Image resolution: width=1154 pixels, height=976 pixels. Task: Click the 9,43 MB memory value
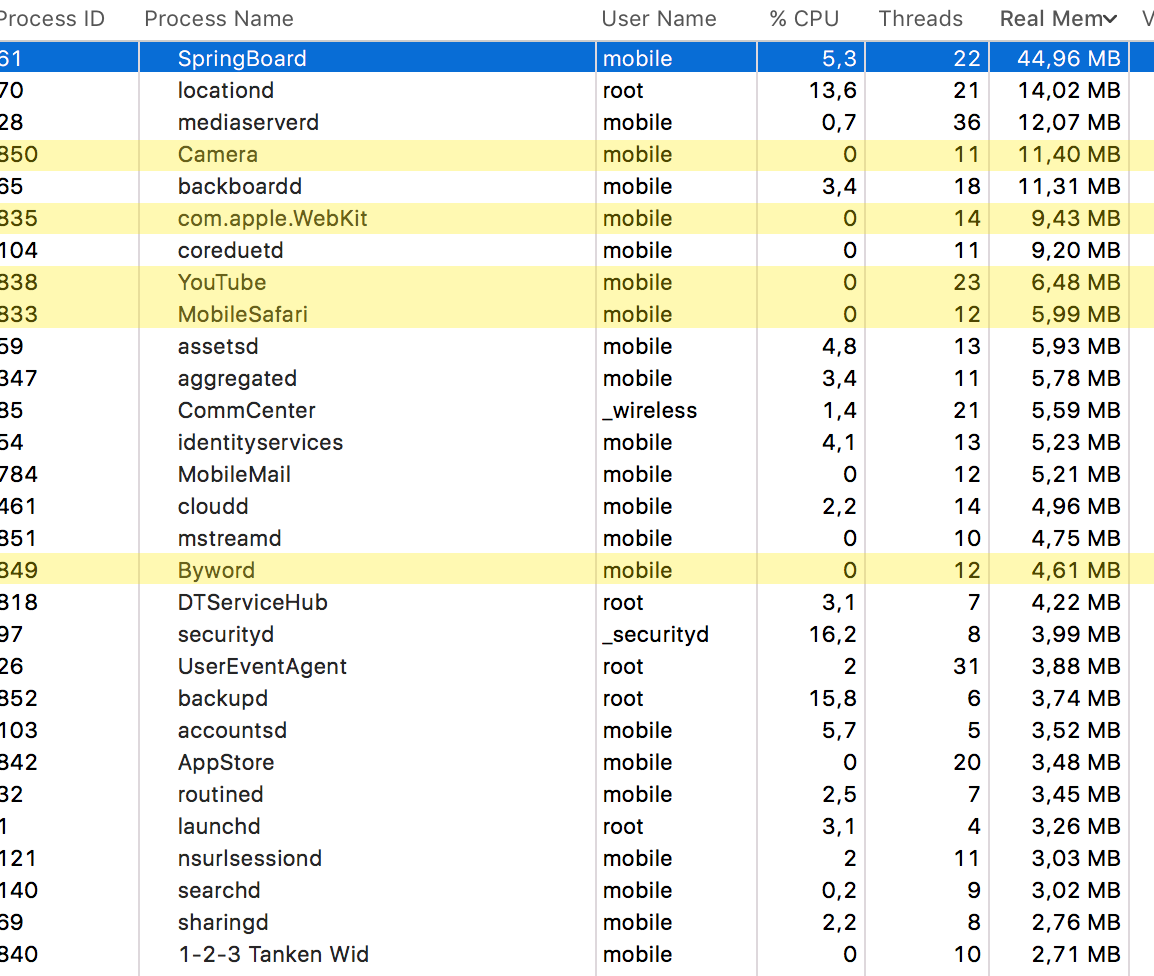[1075, 219]
